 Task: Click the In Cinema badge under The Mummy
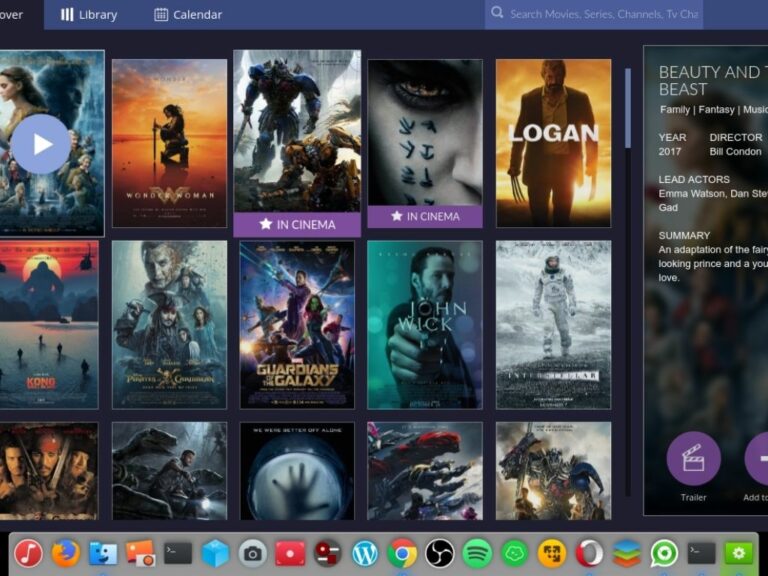click(424, 216)
